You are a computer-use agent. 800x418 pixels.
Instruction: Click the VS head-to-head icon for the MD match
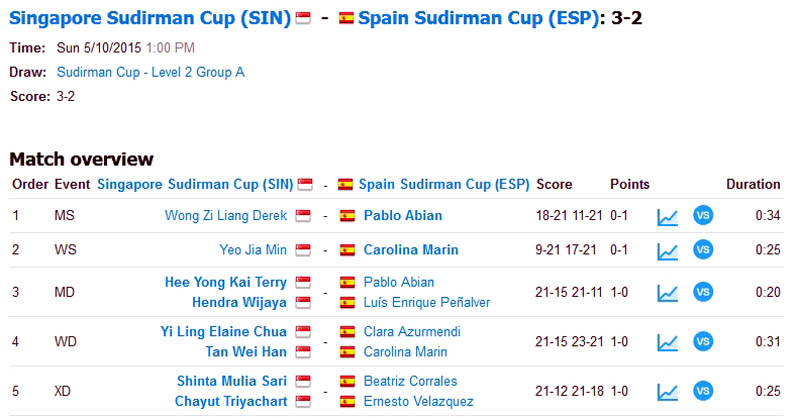coord(703,292)
